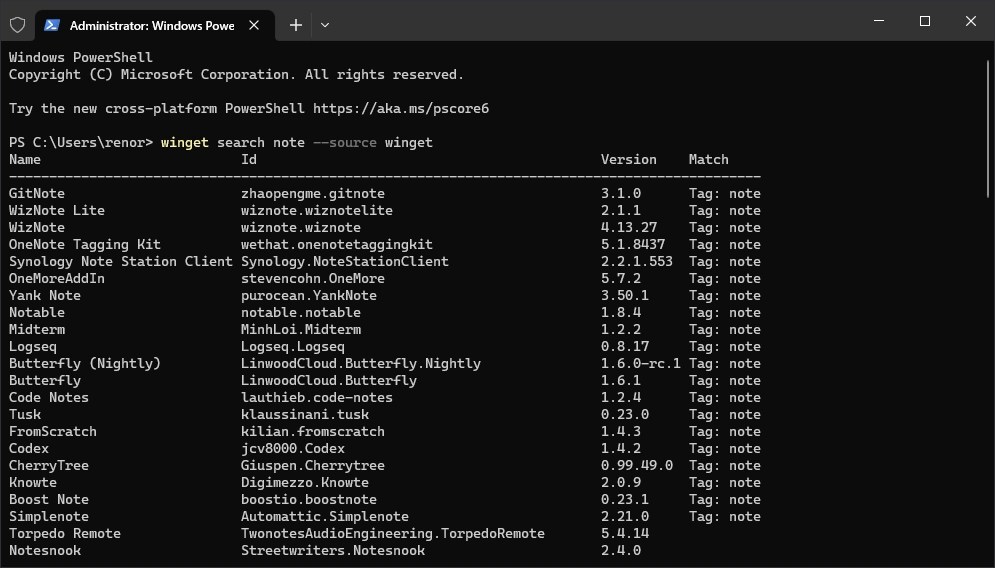Click the 'lauthieb.code-notes' id
This screenshot has height=568, width=995.
pyautogui.click(x=317, y=398)
